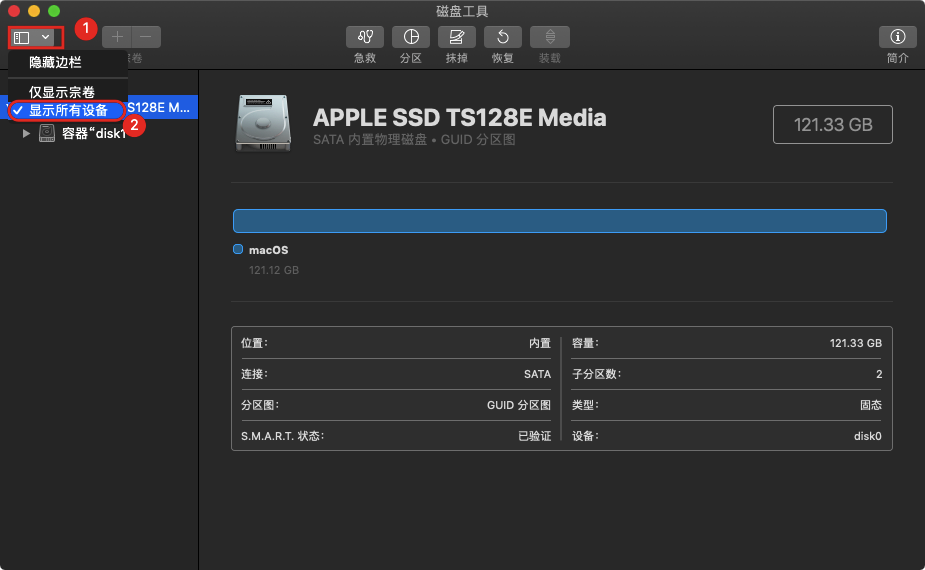Open the 分区 (Partition) tool

pyautogui.click(x=411, y=37)
